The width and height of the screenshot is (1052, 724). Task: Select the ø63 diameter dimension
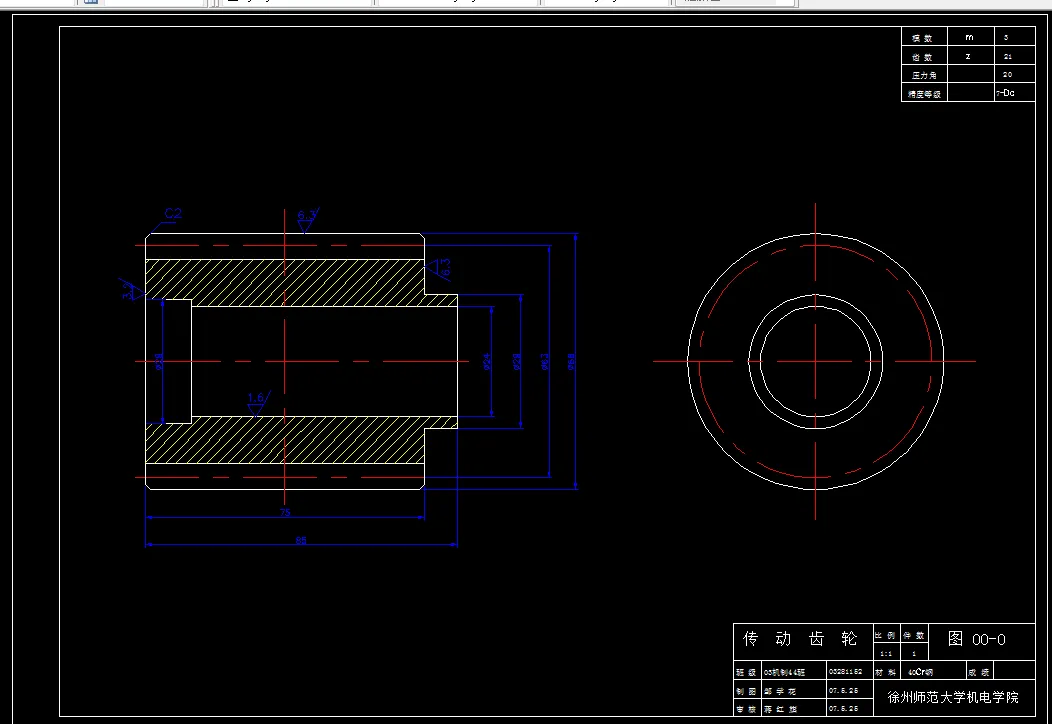click(545, 362)
